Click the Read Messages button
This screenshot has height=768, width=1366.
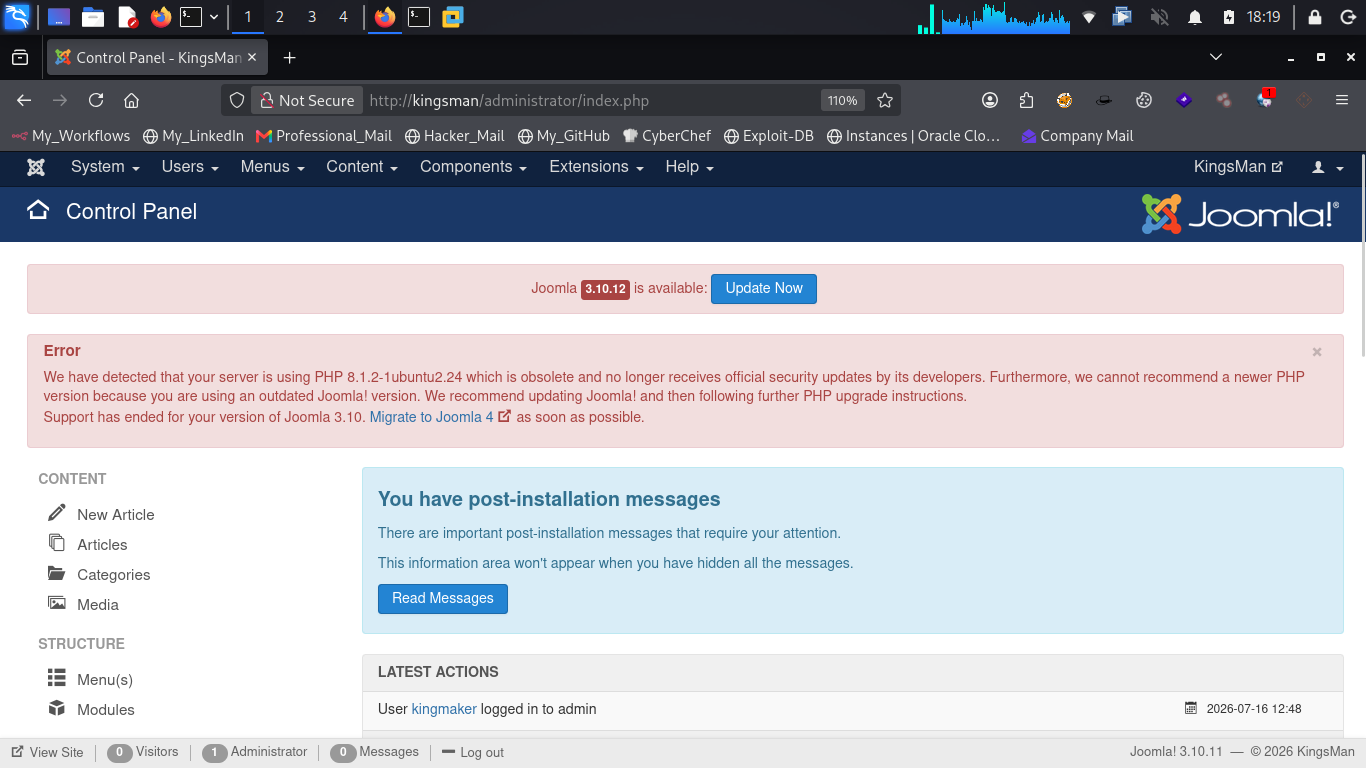point(443,598)
